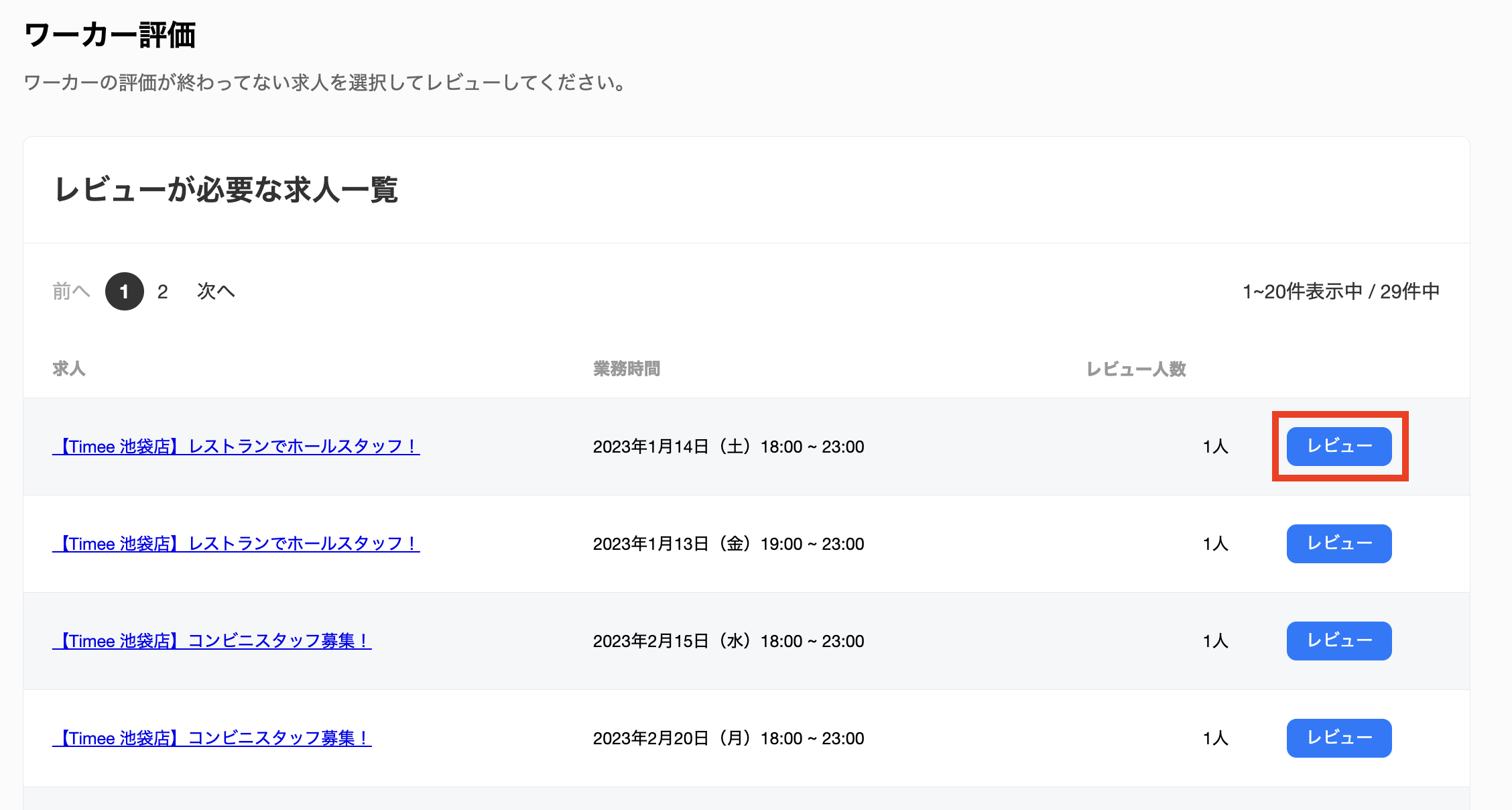
Task: Click the 求人 column header
Action: click(x=69, y=369)
